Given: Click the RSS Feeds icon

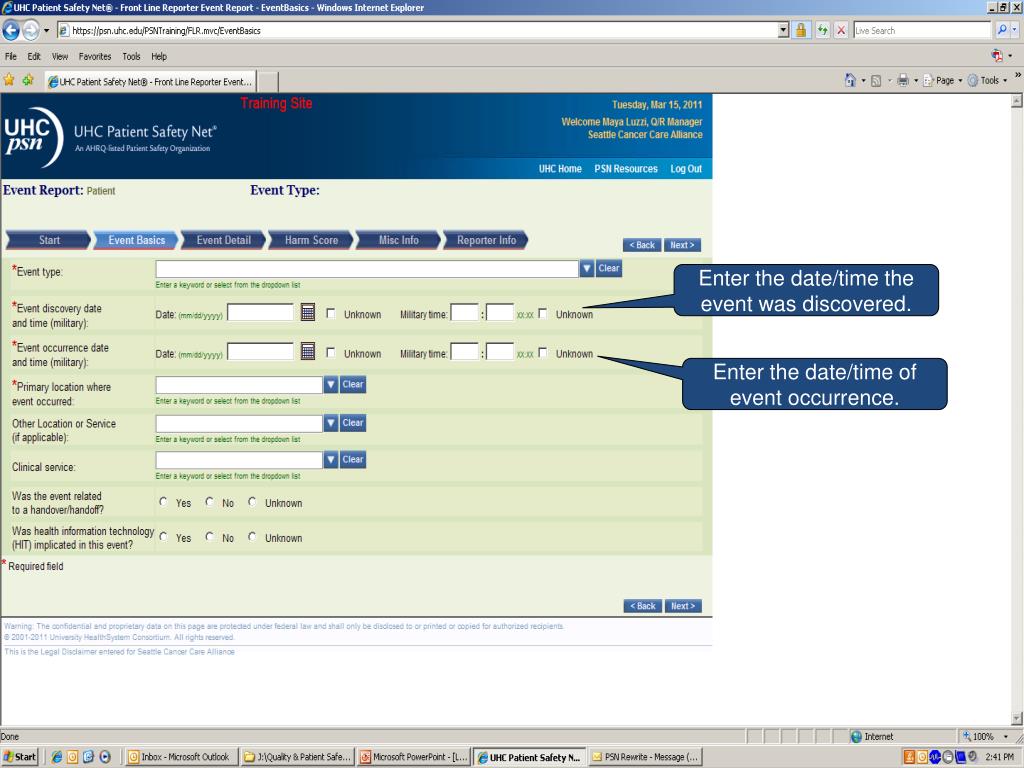Looking at the screenshot, I should click(876, 81).
